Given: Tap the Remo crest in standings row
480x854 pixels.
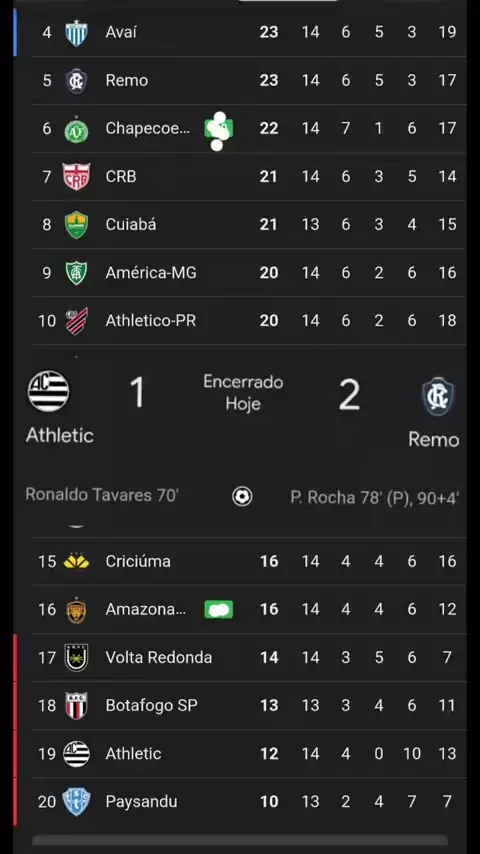Looking at the screenshot, I should click(76, 81).
